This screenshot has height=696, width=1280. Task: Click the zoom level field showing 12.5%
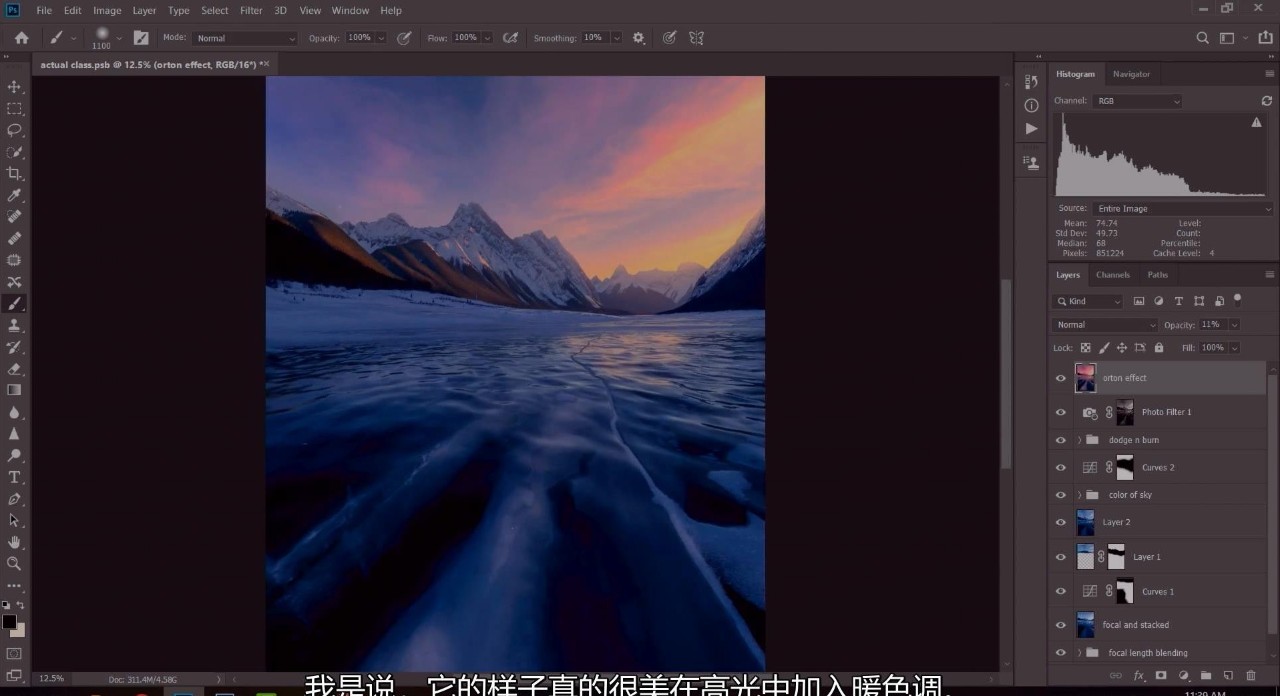(52, 679)
